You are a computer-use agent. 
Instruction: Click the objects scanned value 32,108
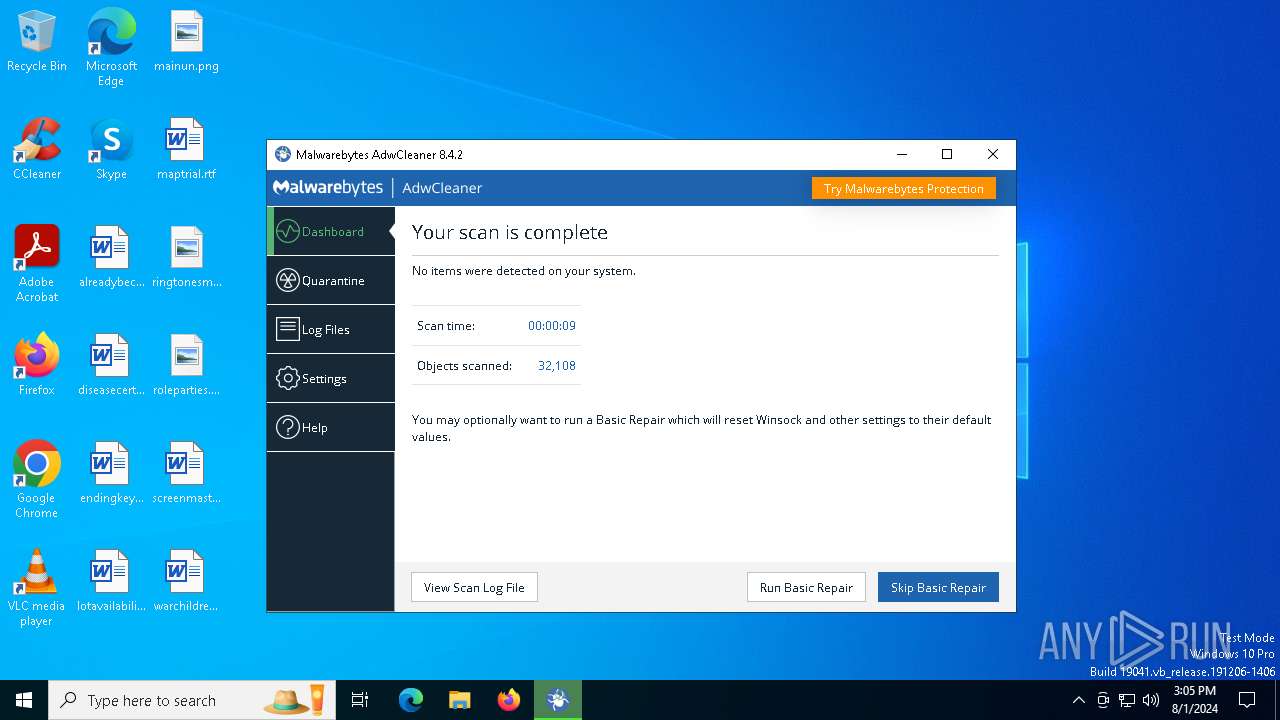tap(557, 365)
